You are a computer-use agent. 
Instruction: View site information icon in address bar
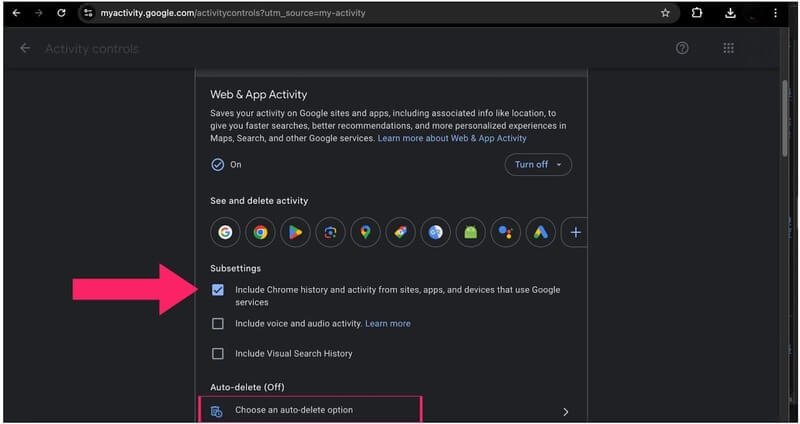(x=88, y=13)
